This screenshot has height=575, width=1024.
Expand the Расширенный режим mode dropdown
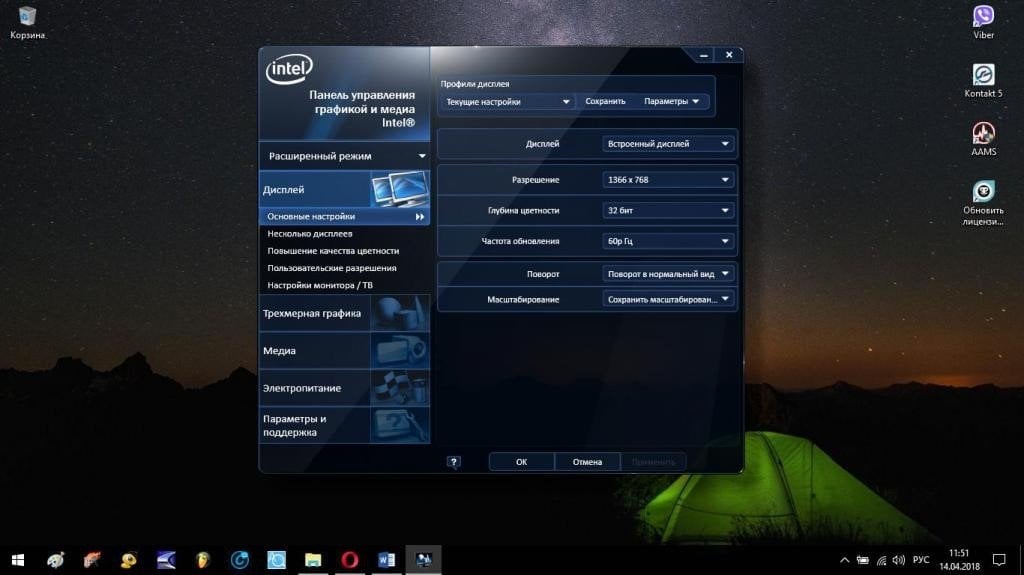coord(344,156)
